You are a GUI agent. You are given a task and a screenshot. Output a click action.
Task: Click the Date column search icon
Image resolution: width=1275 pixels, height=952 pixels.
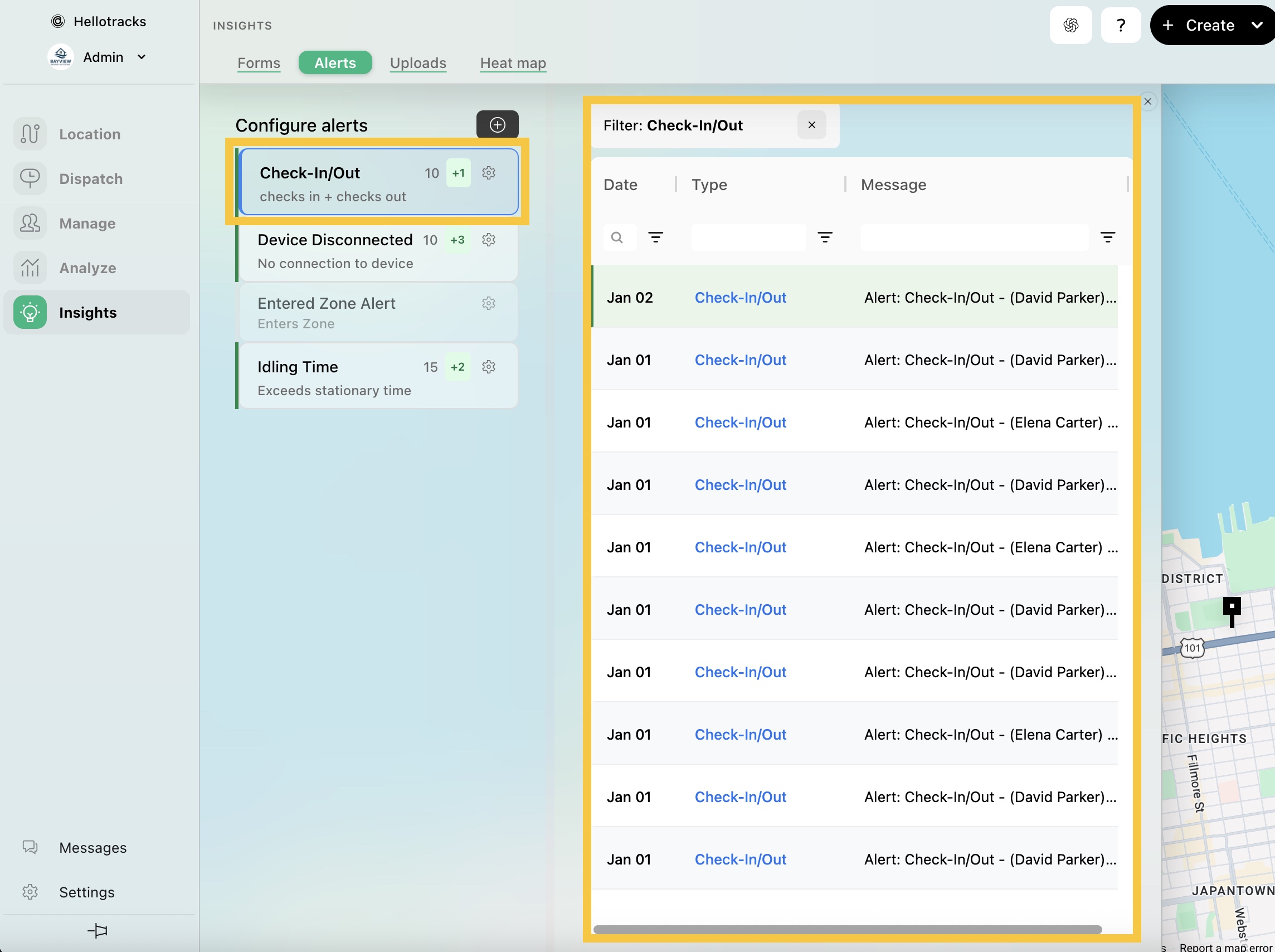click(617, 237)
